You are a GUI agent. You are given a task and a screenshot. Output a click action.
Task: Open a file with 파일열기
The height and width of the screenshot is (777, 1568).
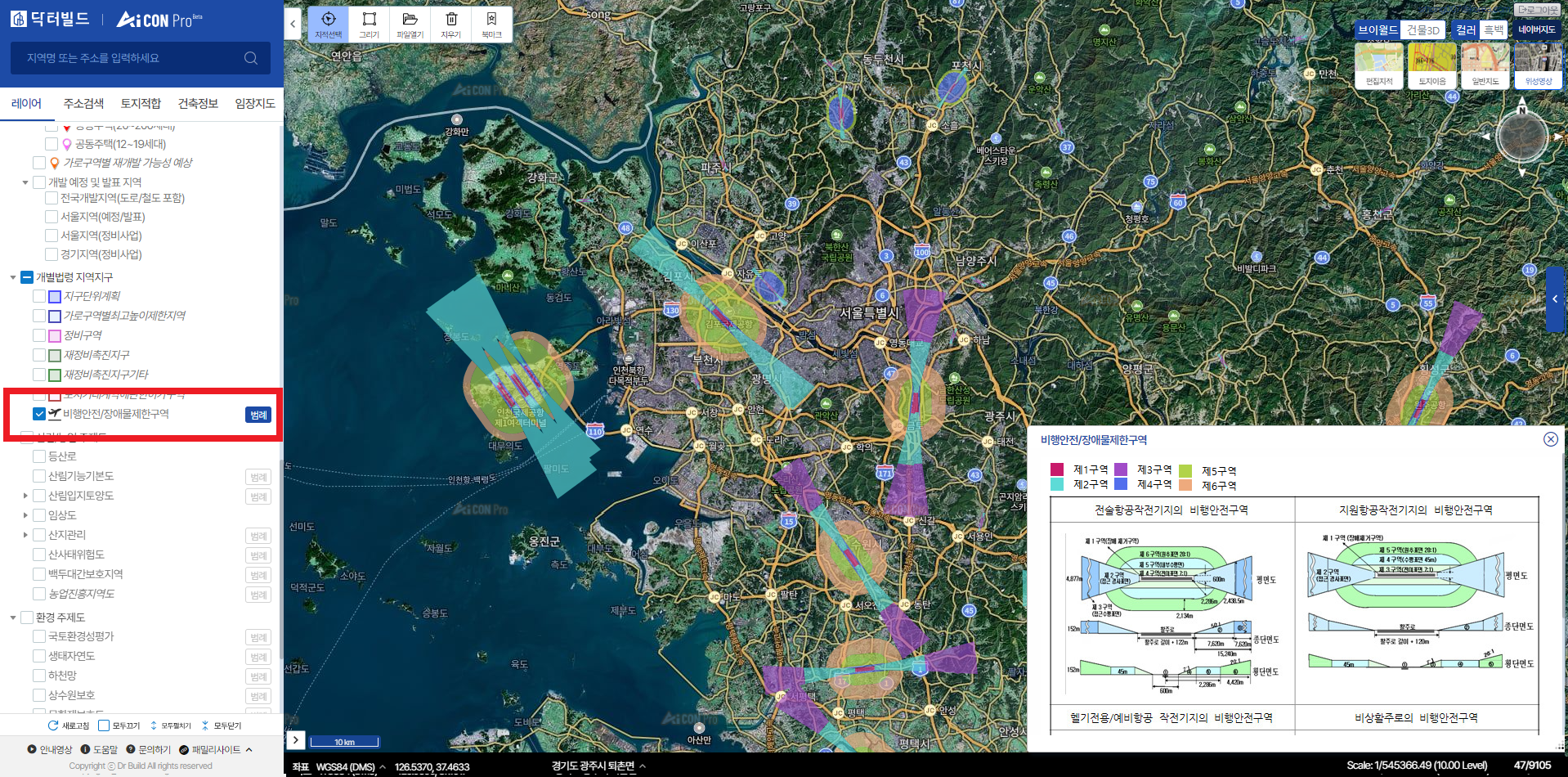click(410, 24)
